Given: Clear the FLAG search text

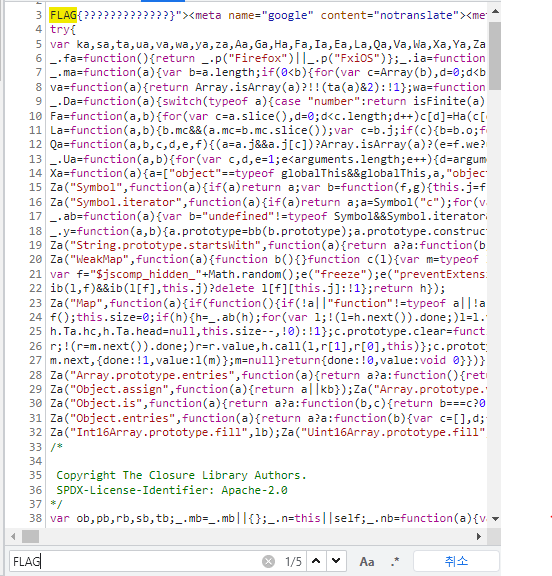Looking at the screenshot, I should [x=268, y=561].
